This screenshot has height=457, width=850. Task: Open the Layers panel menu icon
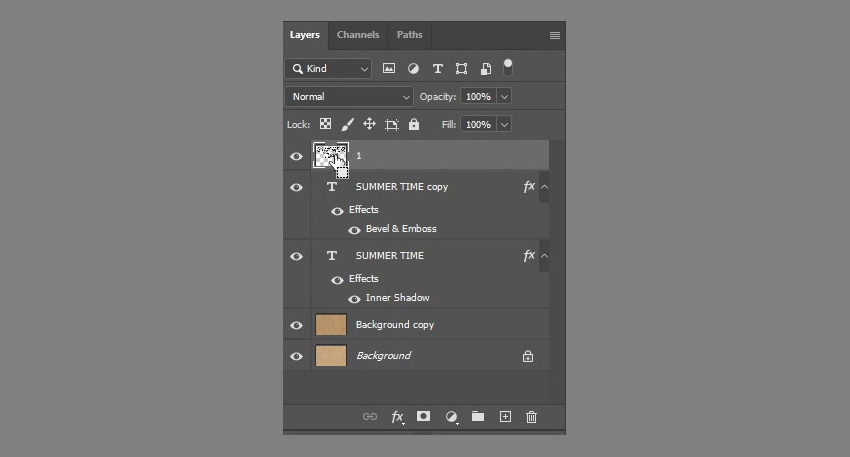tap(555, 35)
